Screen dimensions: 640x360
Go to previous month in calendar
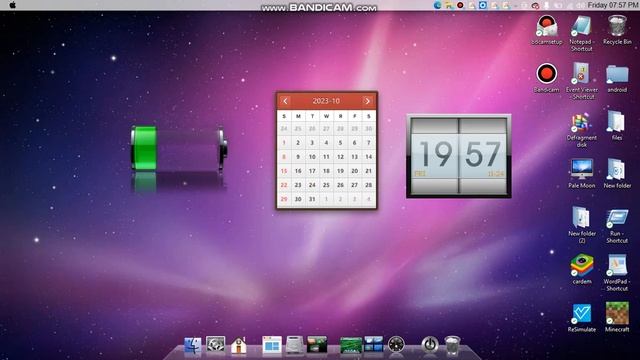tap(285, 101)
